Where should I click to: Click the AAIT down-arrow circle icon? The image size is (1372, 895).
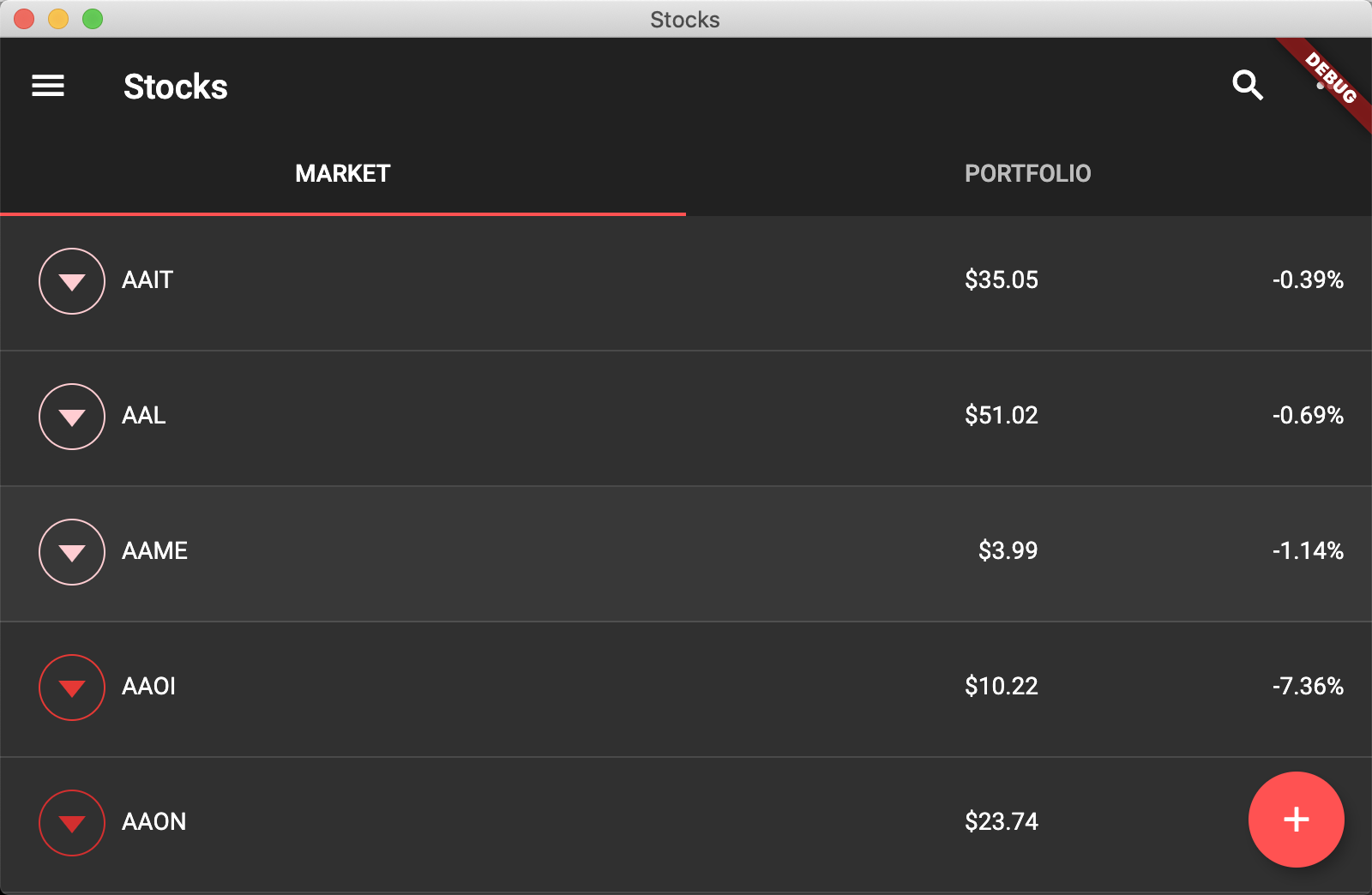72,281
